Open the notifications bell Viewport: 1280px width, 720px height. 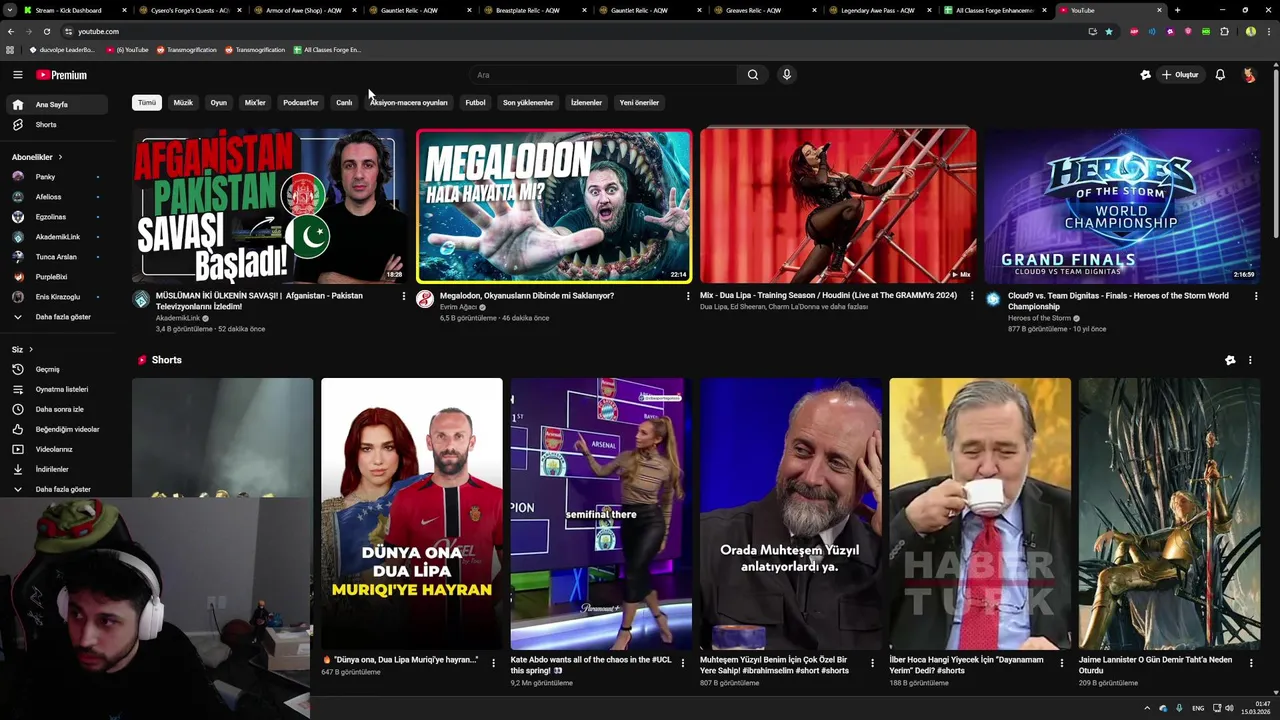point(1220,75)
